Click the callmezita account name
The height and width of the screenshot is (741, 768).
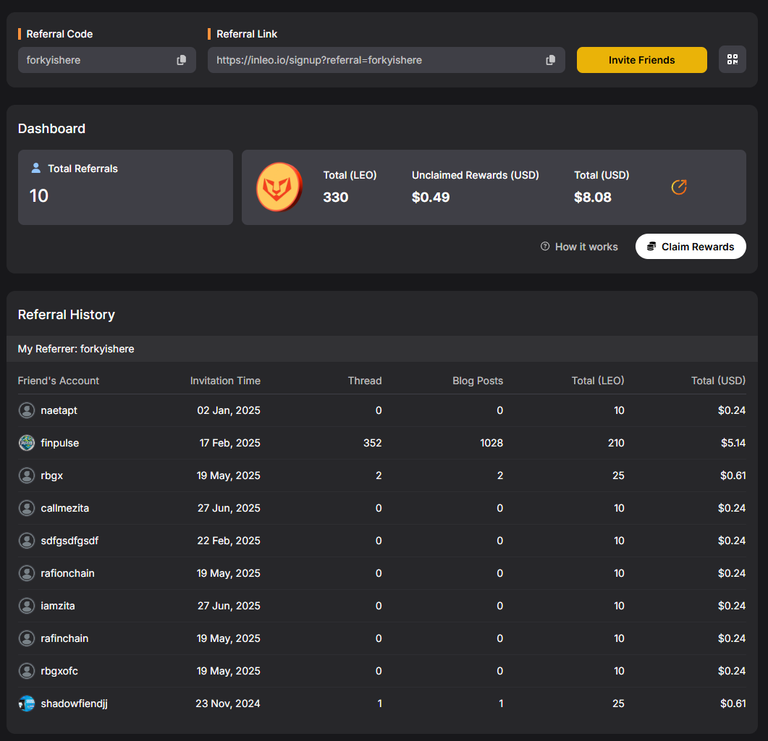pyautogui.click(x=65, y=508)
